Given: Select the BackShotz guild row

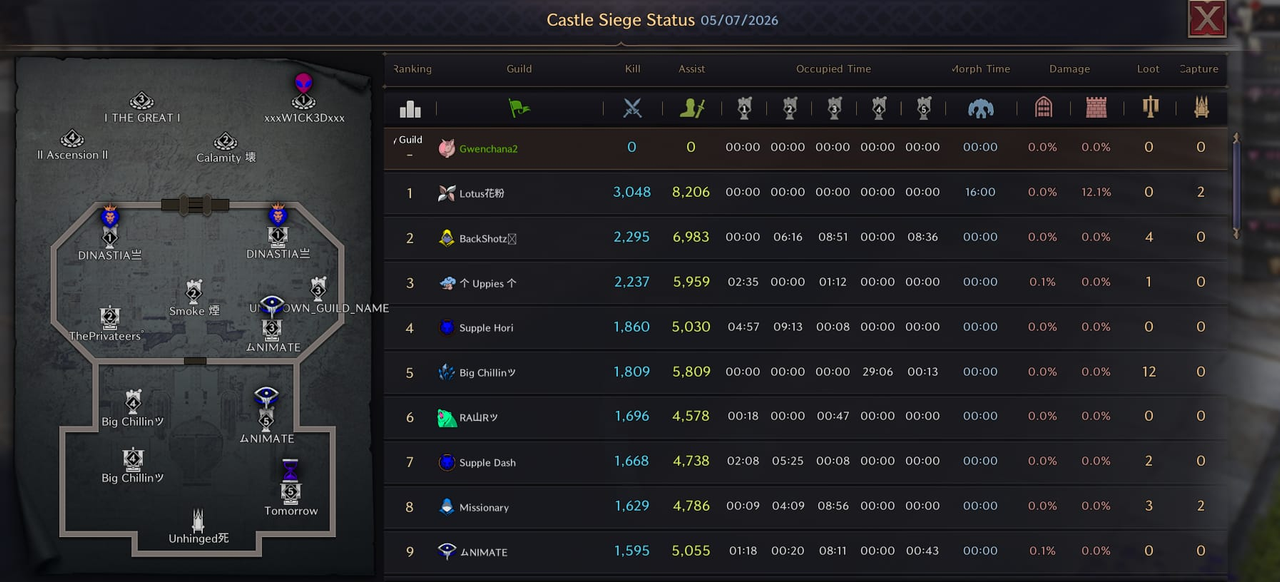Looking at the screenshot, I should click(x=806, y=237).
